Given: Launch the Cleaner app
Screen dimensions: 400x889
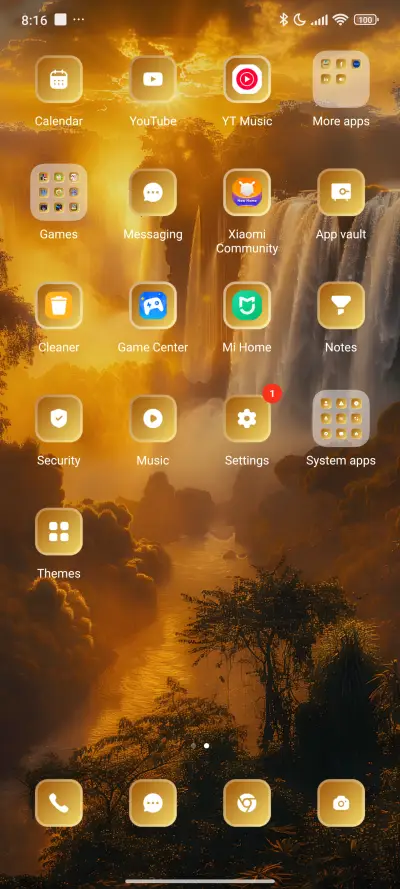Looking at the screenshot, I should [58, 306].
